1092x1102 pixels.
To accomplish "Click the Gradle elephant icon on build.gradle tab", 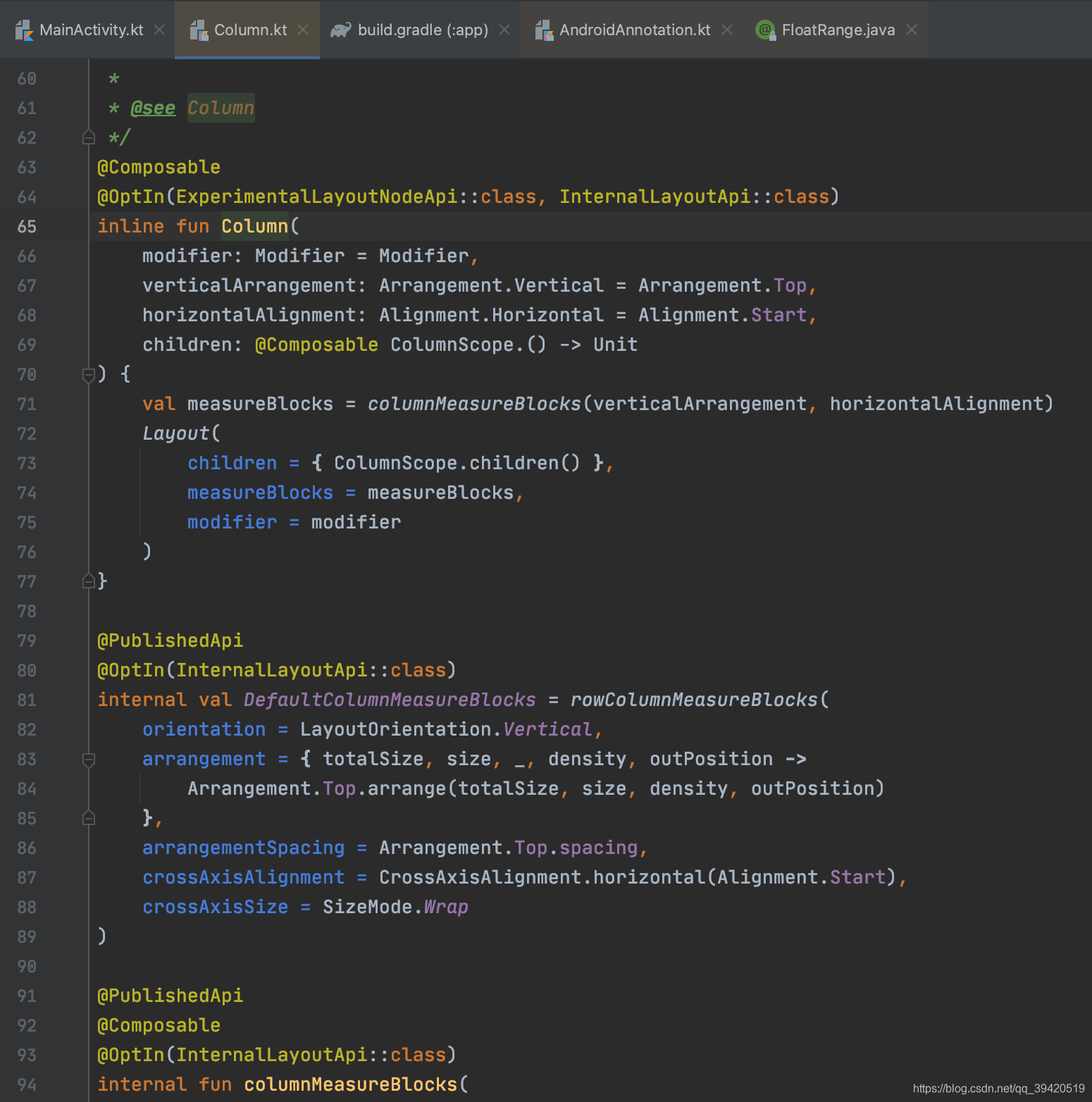I will click(x=340, y=30).
